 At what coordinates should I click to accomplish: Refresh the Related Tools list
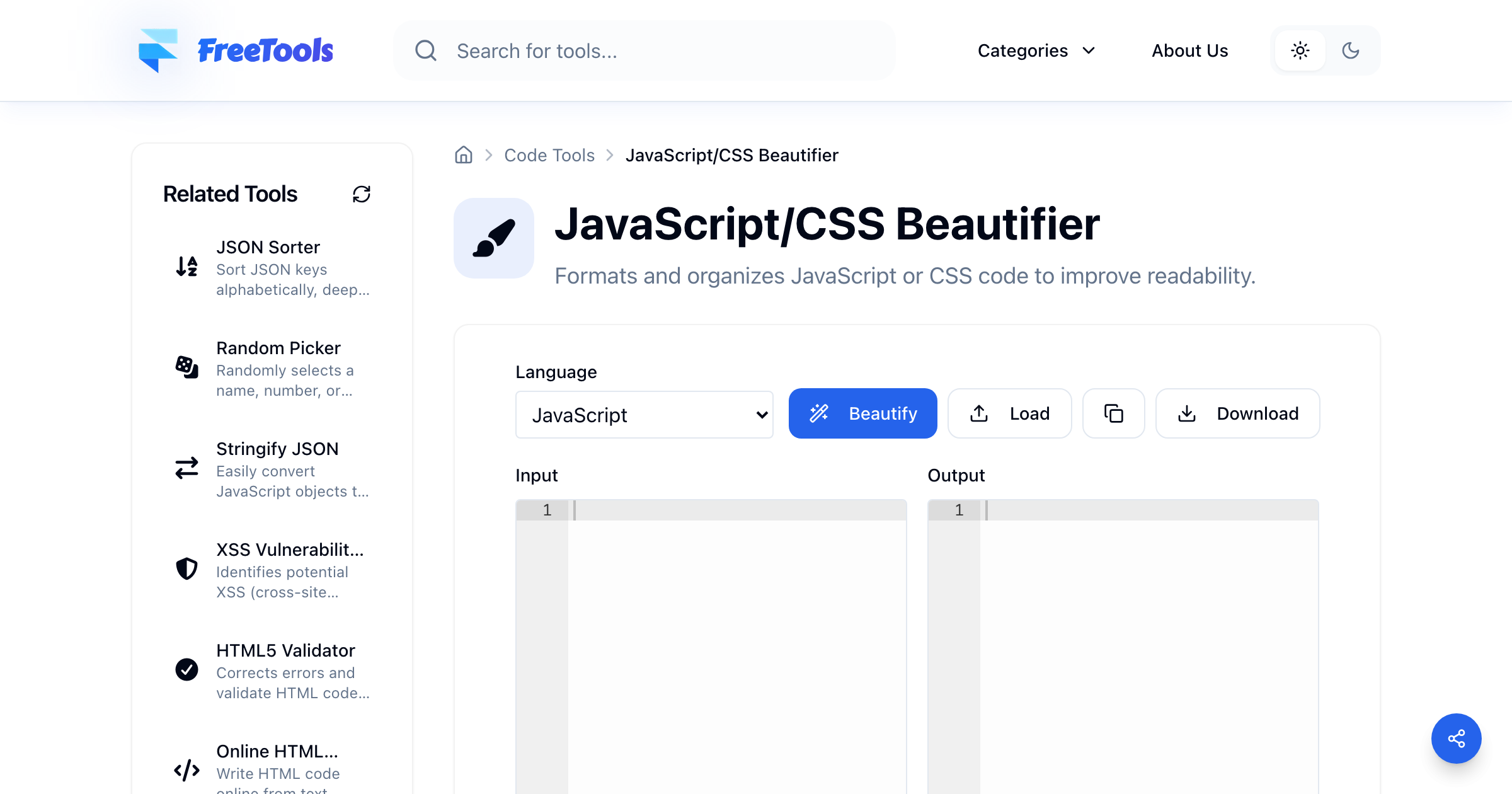(x=362, y=194)
